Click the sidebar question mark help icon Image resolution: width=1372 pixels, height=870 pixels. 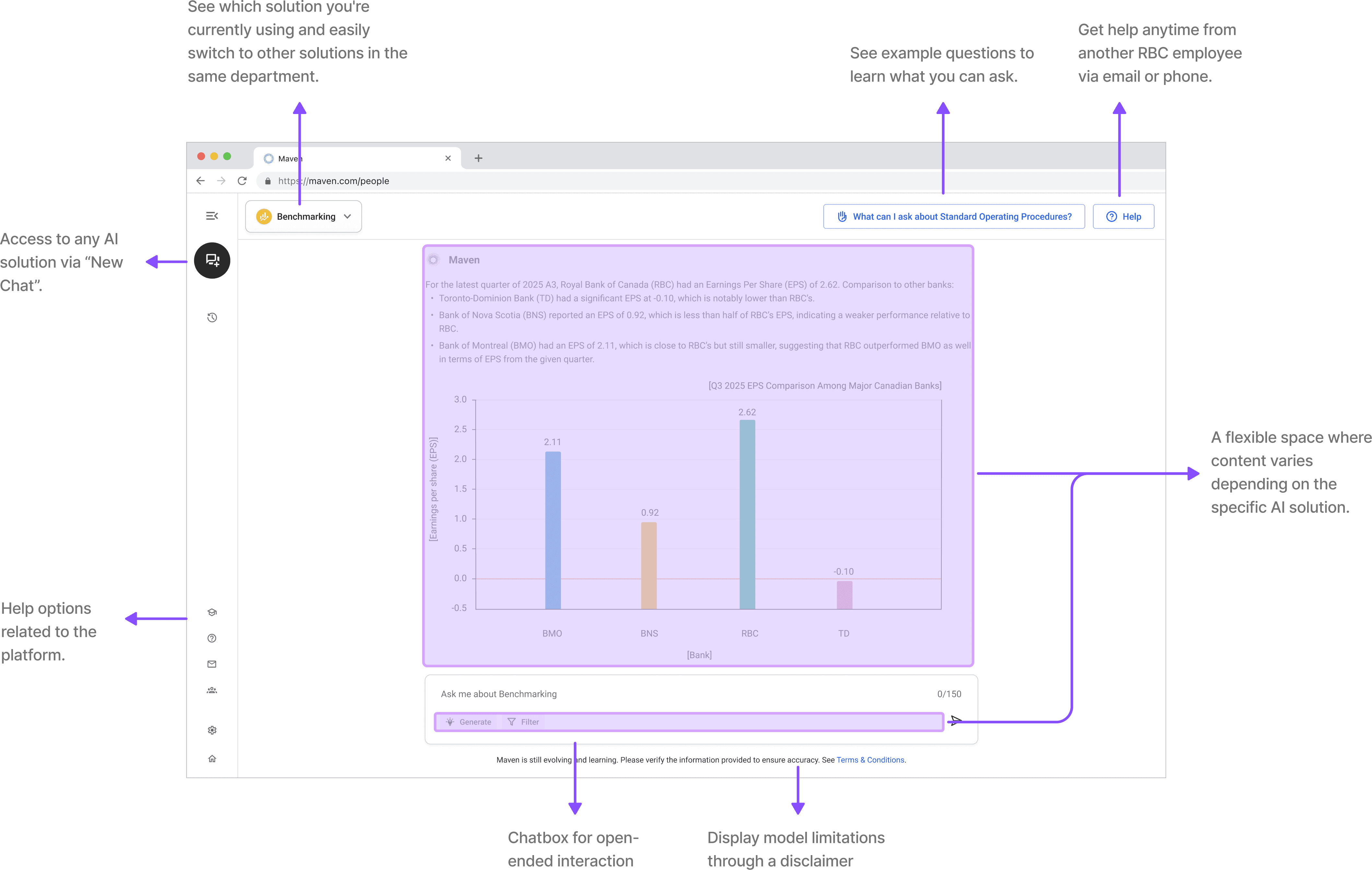212,638
